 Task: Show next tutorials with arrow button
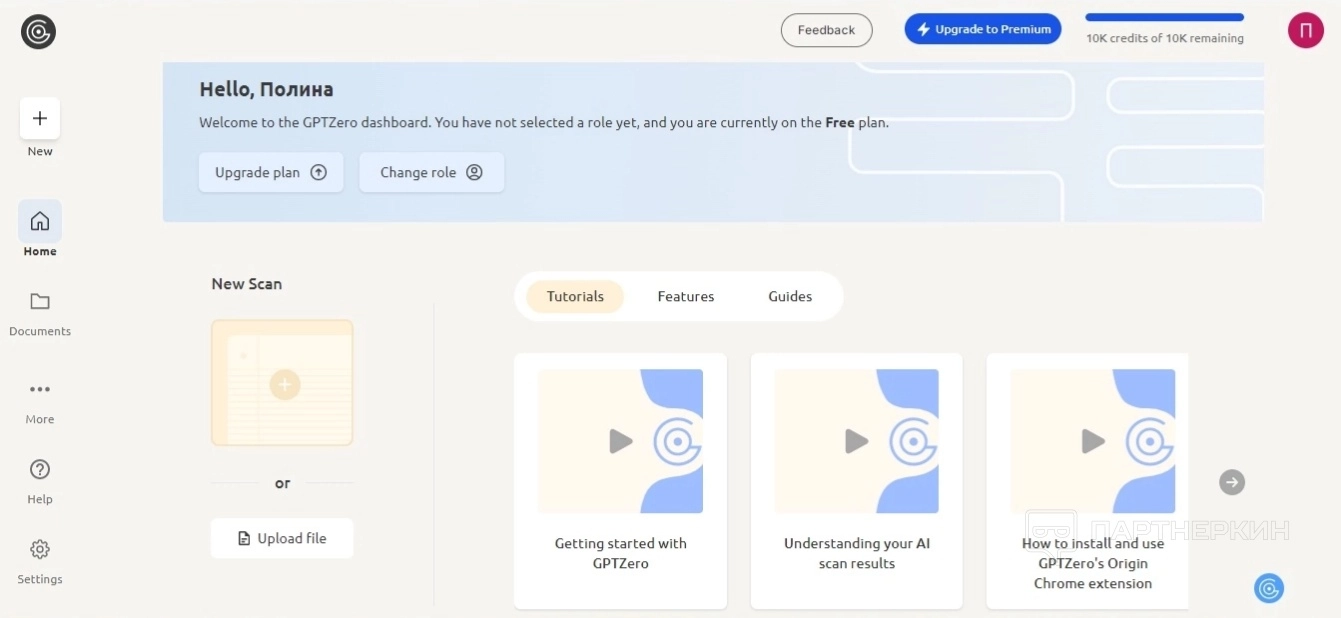tap(1232, 482)
